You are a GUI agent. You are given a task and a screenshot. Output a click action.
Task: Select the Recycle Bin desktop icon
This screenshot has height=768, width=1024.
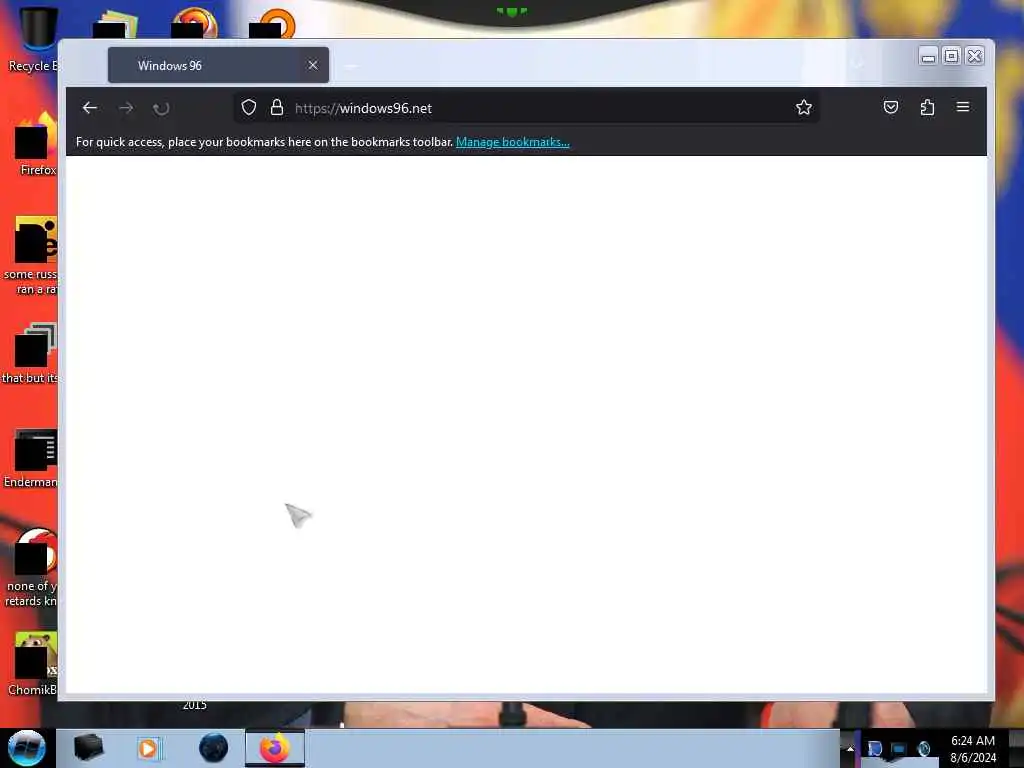point(33,39)
